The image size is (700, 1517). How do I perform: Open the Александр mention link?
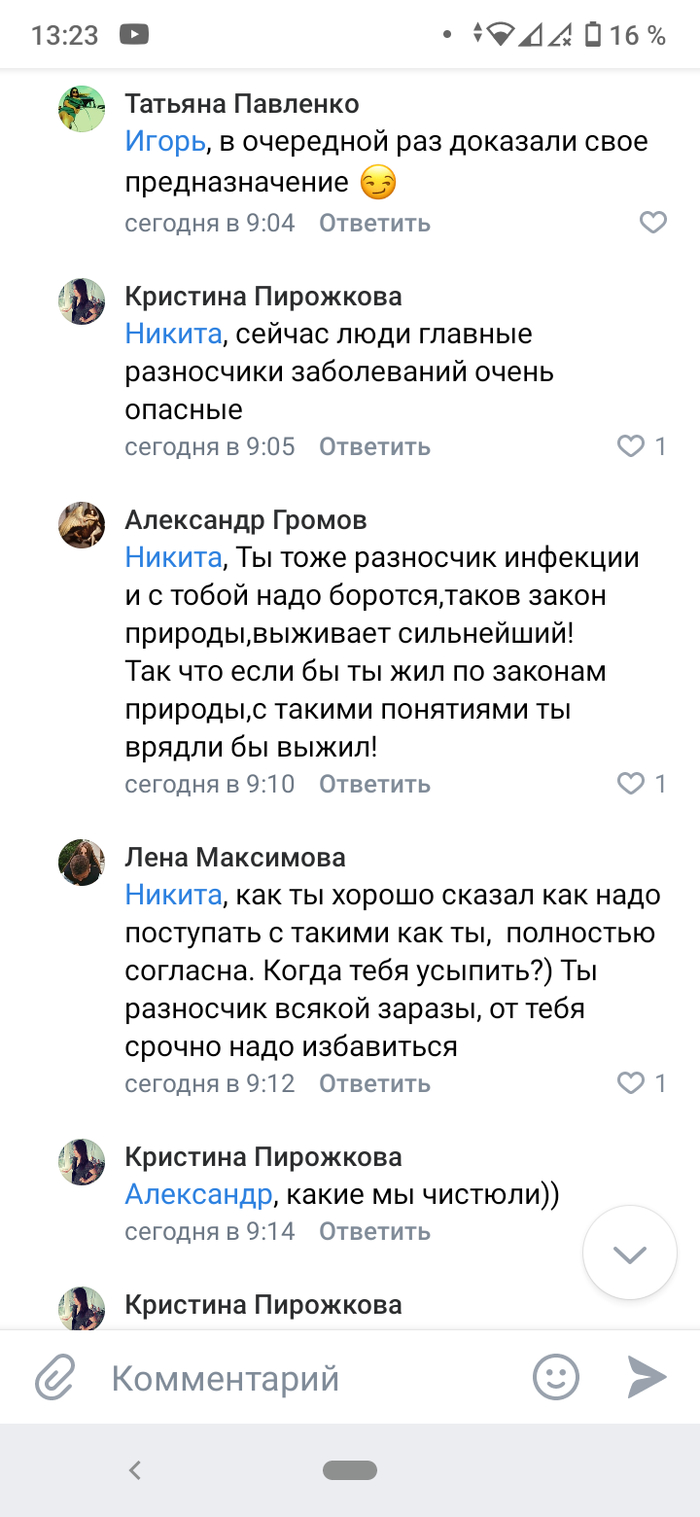pyautogui.click(x=199, y=1194)
